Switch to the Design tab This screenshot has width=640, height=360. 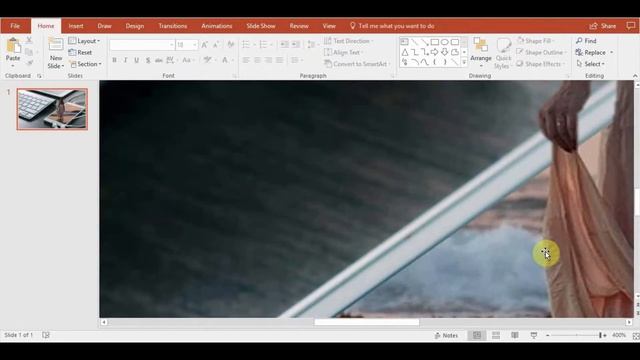tap(135, 26)
